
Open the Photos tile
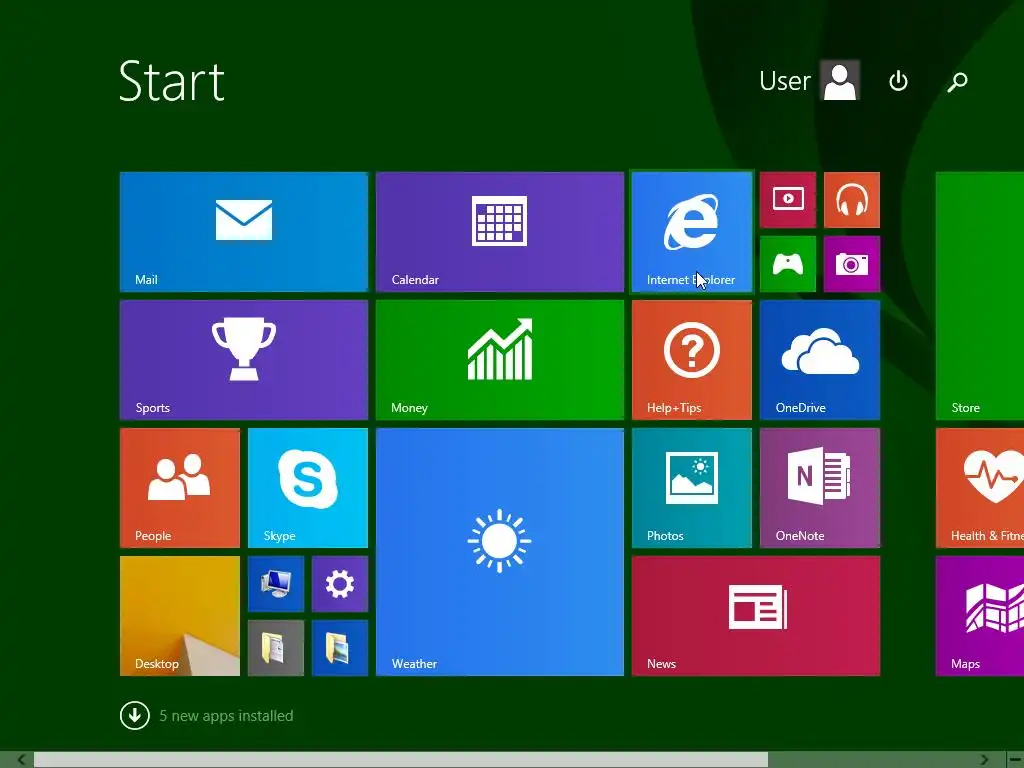692,488
